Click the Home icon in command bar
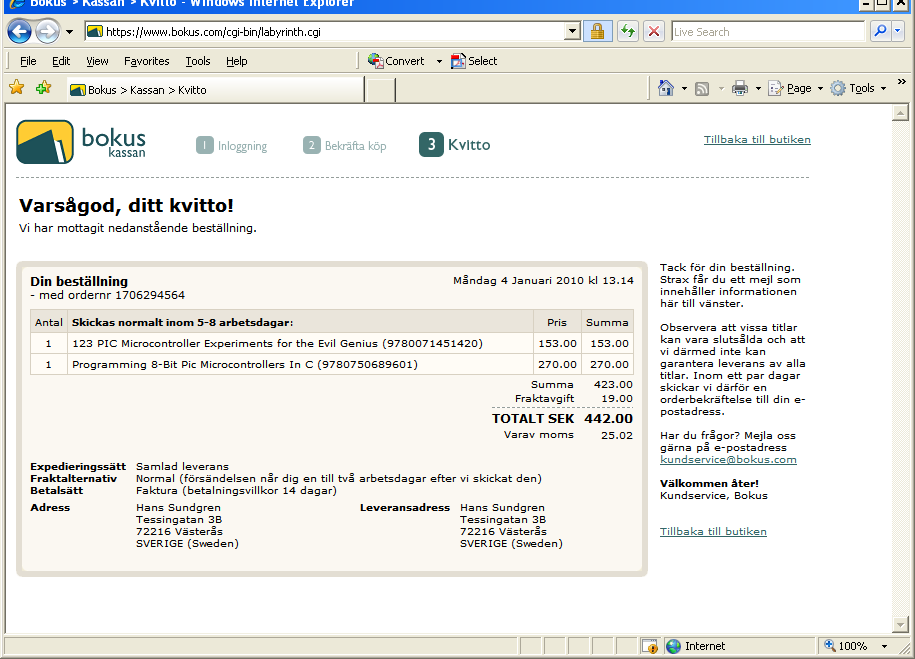Image resolution: width=915 pixels, height=659 pixels. coord(666,88)
